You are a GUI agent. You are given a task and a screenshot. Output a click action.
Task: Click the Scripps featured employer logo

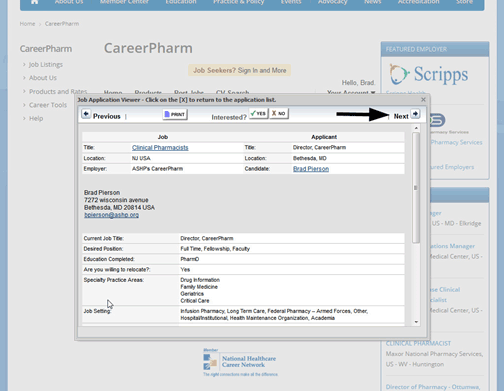click(x=429, y=75)
